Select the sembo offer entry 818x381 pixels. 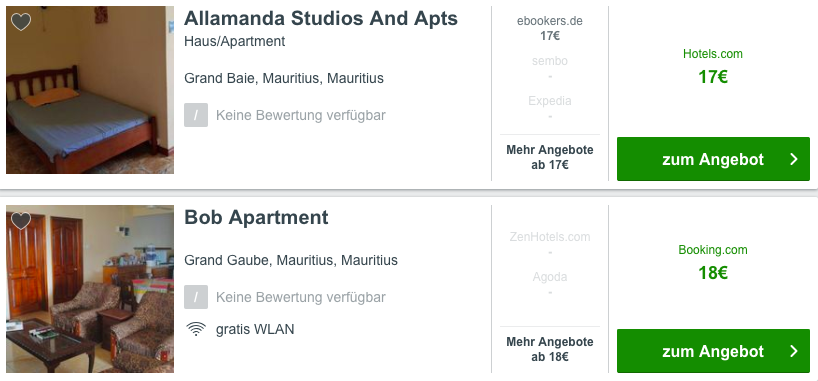pos(550,68)
